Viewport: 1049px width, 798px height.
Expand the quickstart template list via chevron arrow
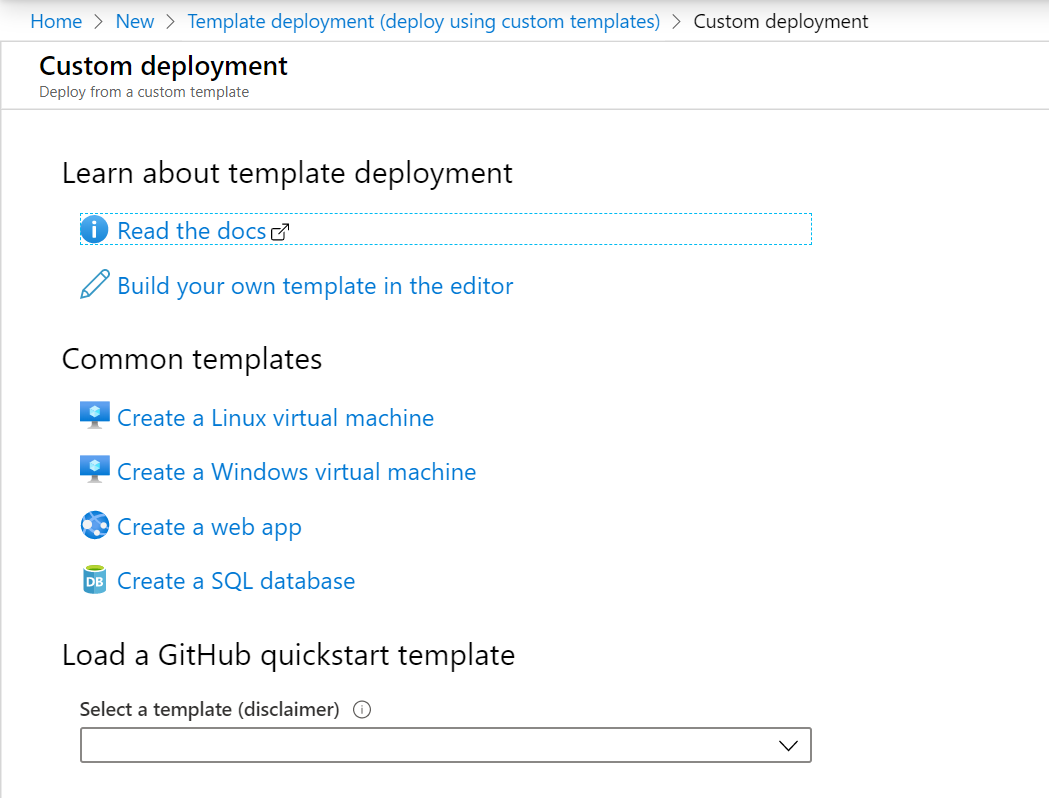click(788, 746)
